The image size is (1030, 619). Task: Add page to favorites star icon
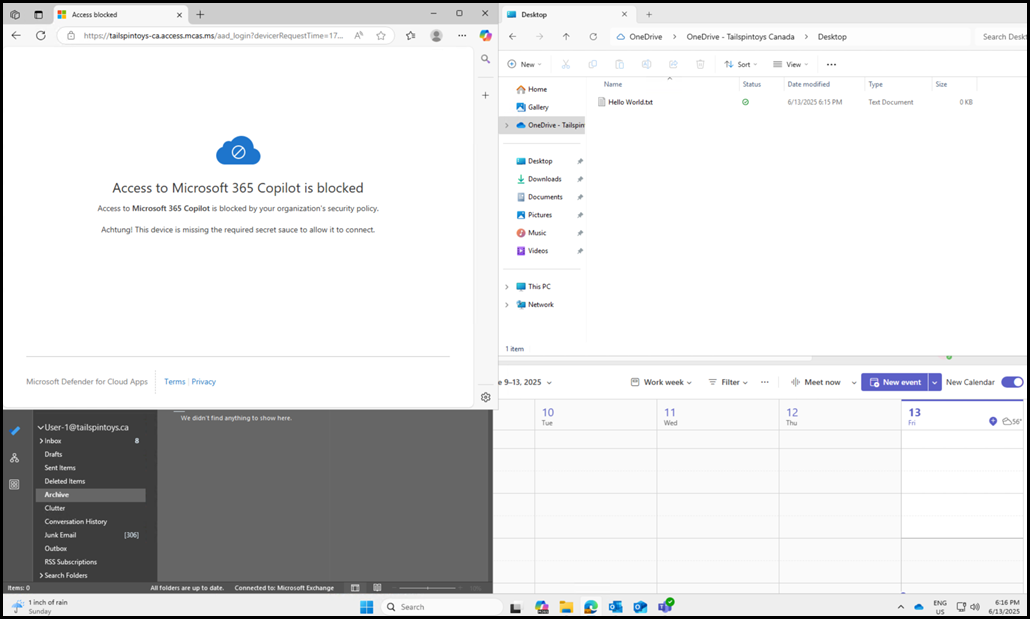pos(381,35)
